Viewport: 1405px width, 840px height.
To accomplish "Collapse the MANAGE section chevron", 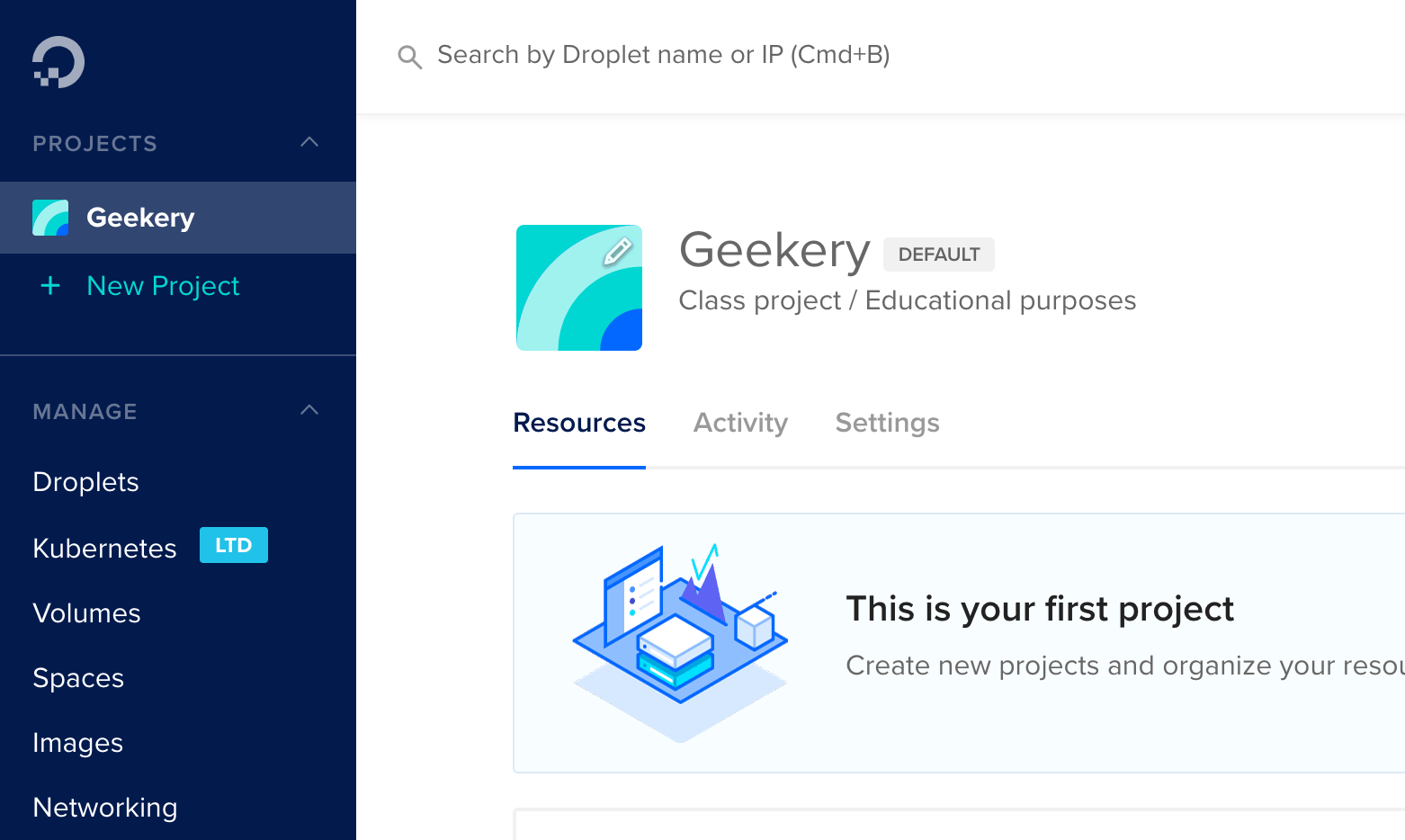I will 309,410.
